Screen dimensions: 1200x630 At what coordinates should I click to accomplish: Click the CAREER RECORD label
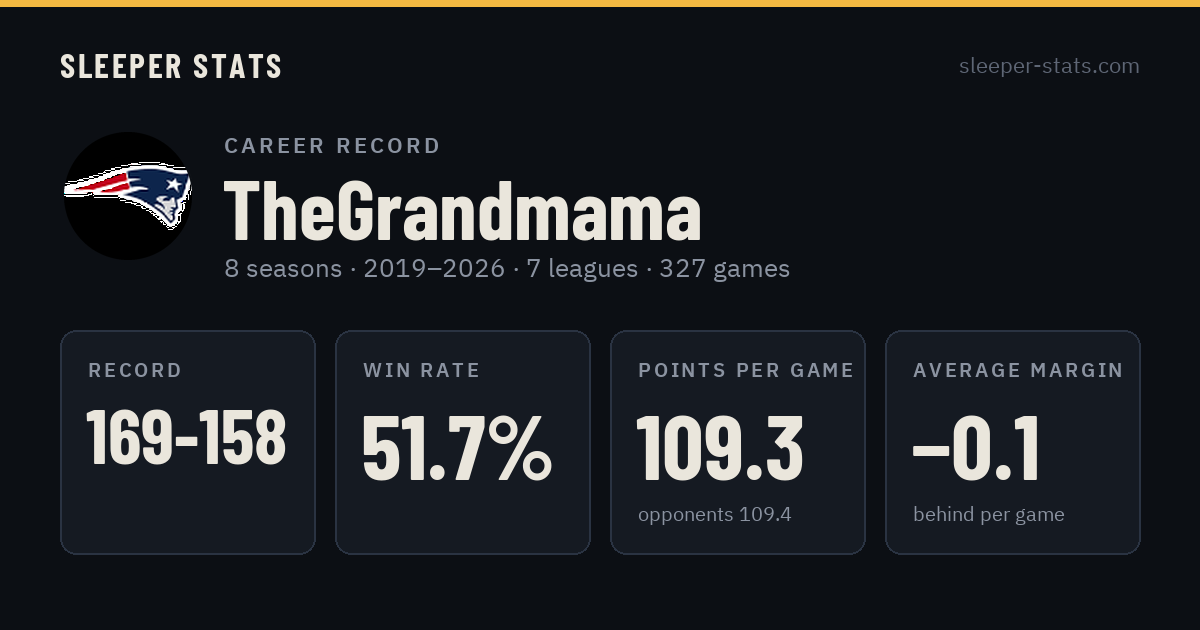pos(332,146)
